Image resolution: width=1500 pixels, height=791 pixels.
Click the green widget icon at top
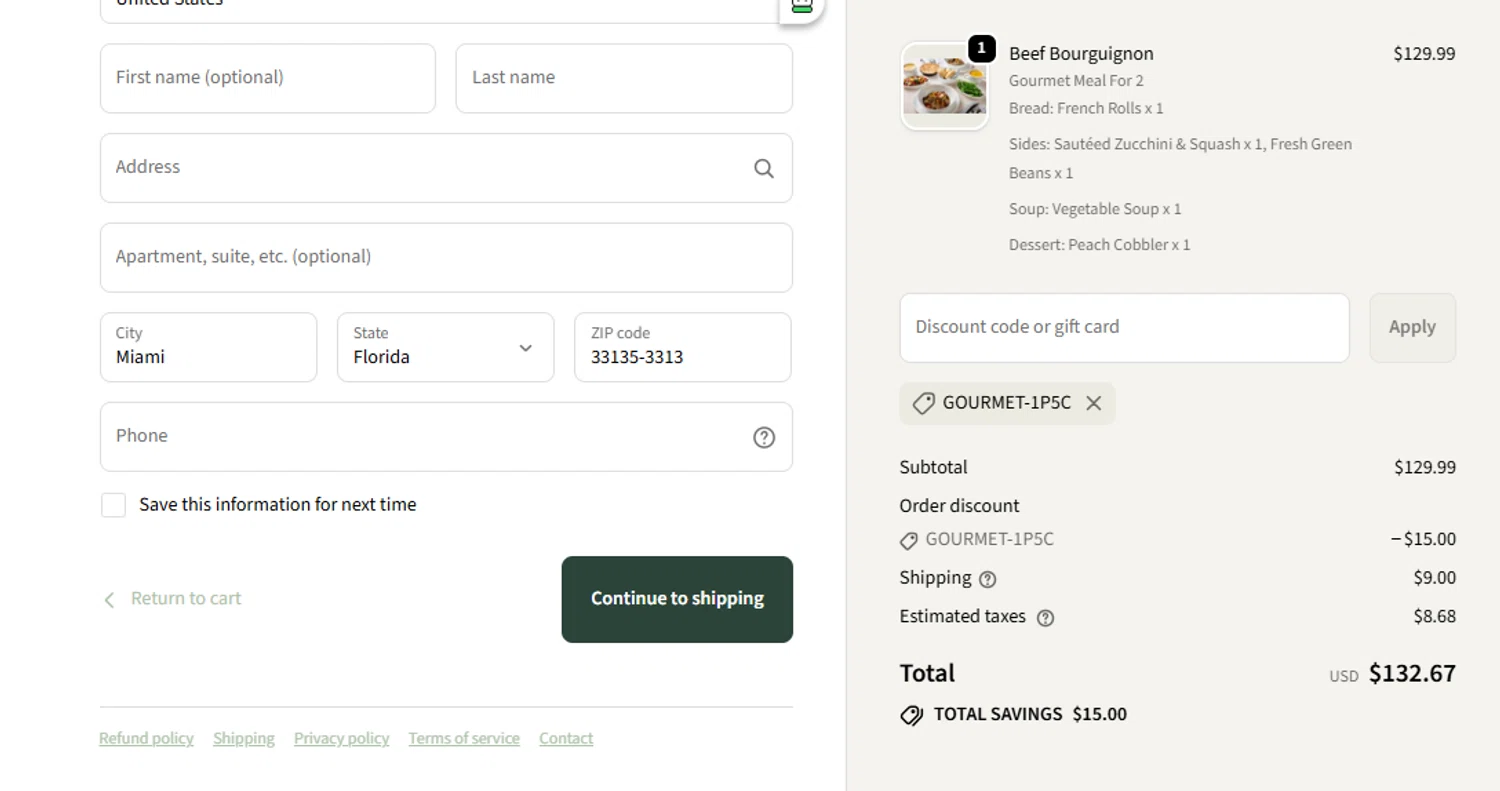pyautogui.click(x=802, y=6)
